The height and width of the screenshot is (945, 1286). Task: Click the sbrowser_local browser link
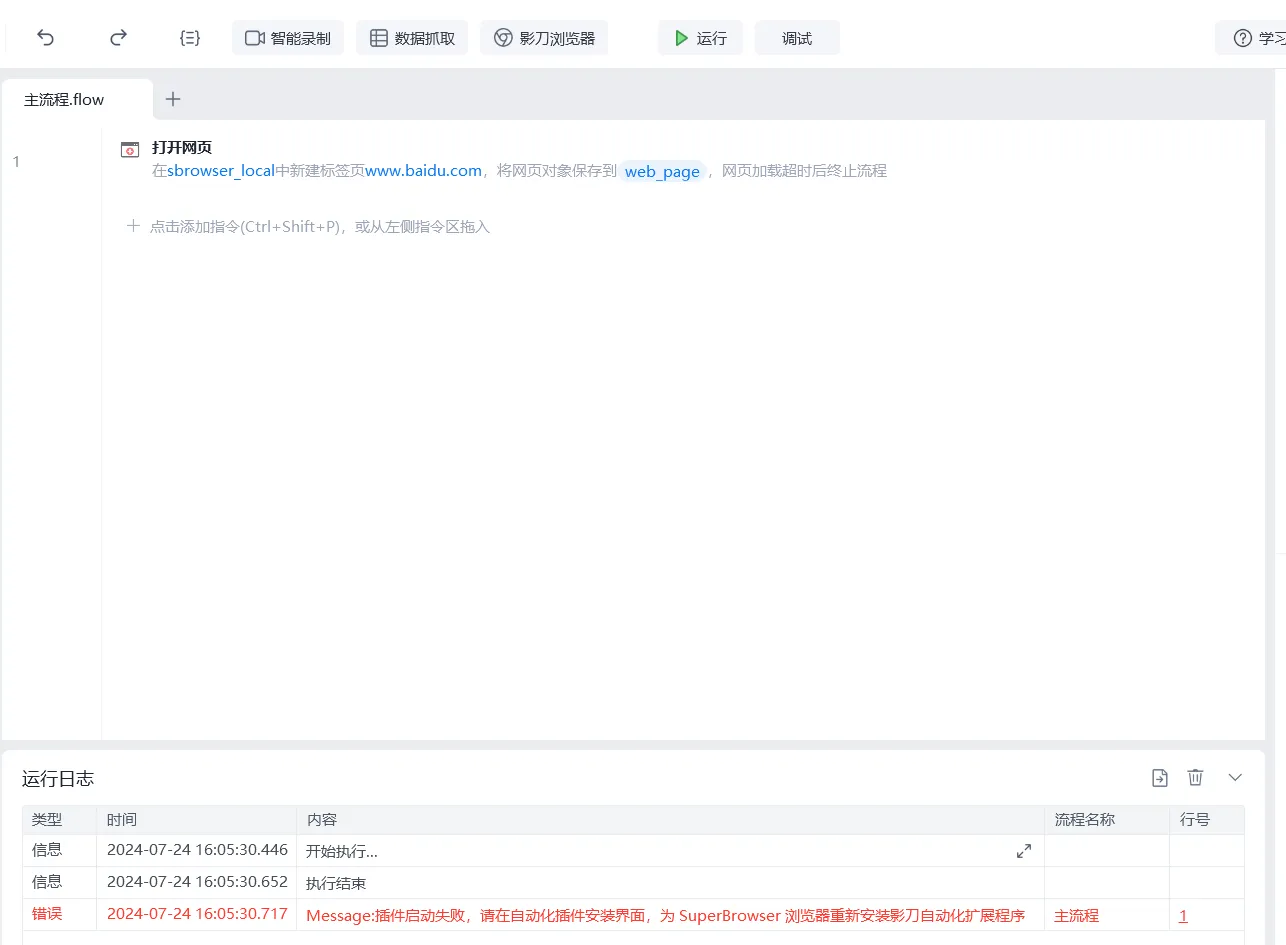pyautogui.click(x=220, y=171)
